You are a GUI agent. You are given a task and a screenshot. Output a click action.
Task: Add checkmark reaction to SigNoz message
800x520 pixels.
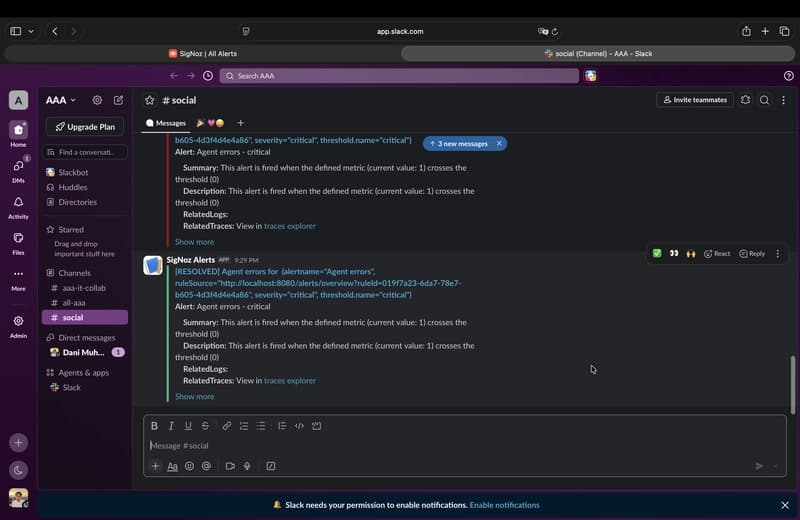tap(657, 253)
